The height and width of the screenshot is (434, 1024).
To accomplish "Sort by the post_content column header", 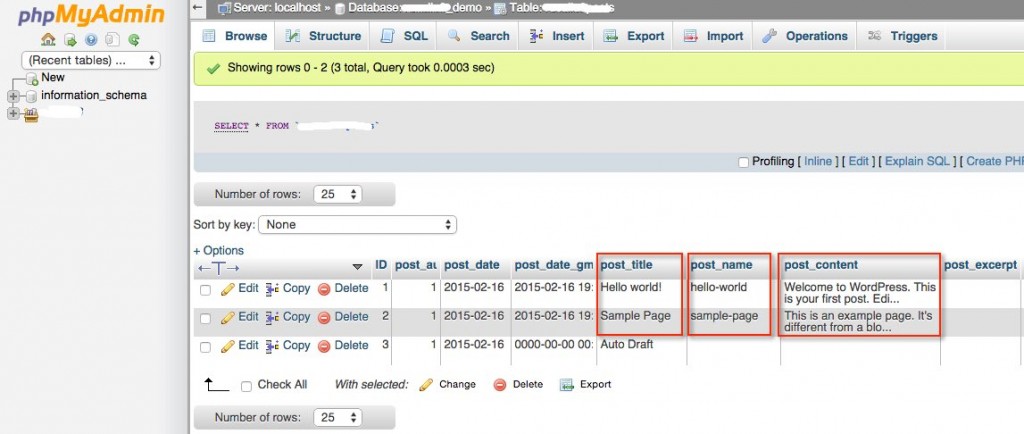I will [821, 265].
